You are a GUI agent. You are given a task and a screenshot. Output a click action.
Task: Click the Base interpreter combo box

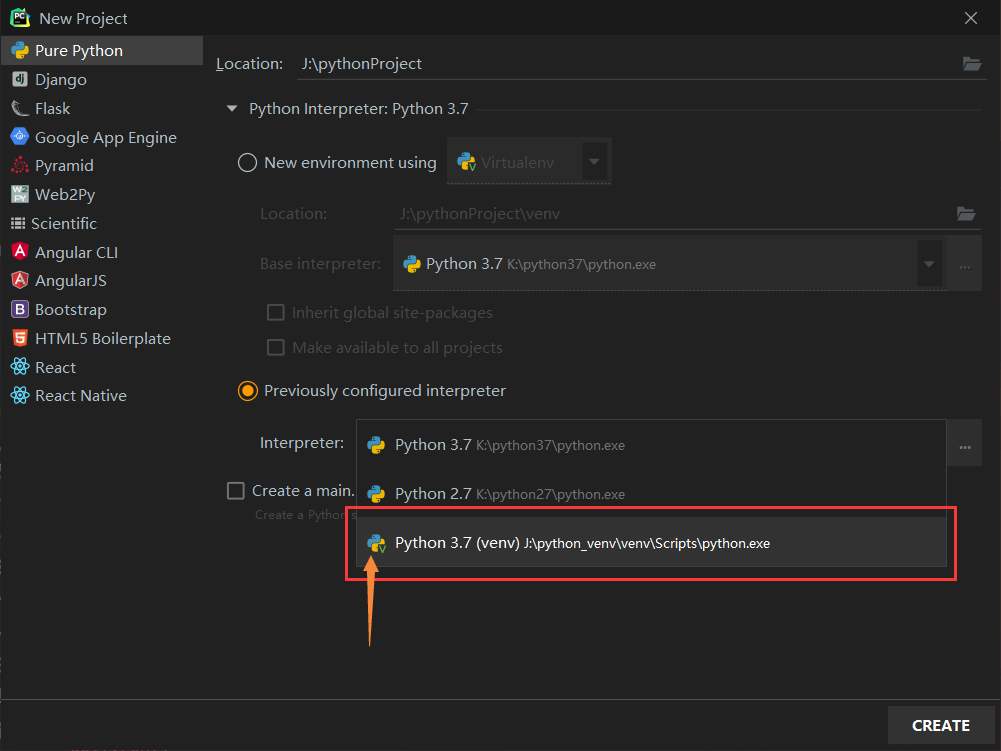coord(670,264)
